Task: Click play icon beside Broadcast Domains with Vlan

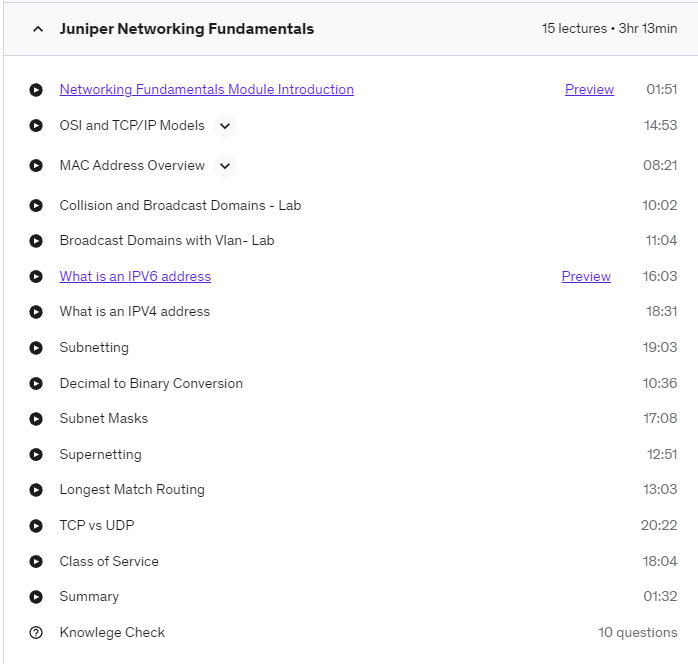Action: coord(36,241)
